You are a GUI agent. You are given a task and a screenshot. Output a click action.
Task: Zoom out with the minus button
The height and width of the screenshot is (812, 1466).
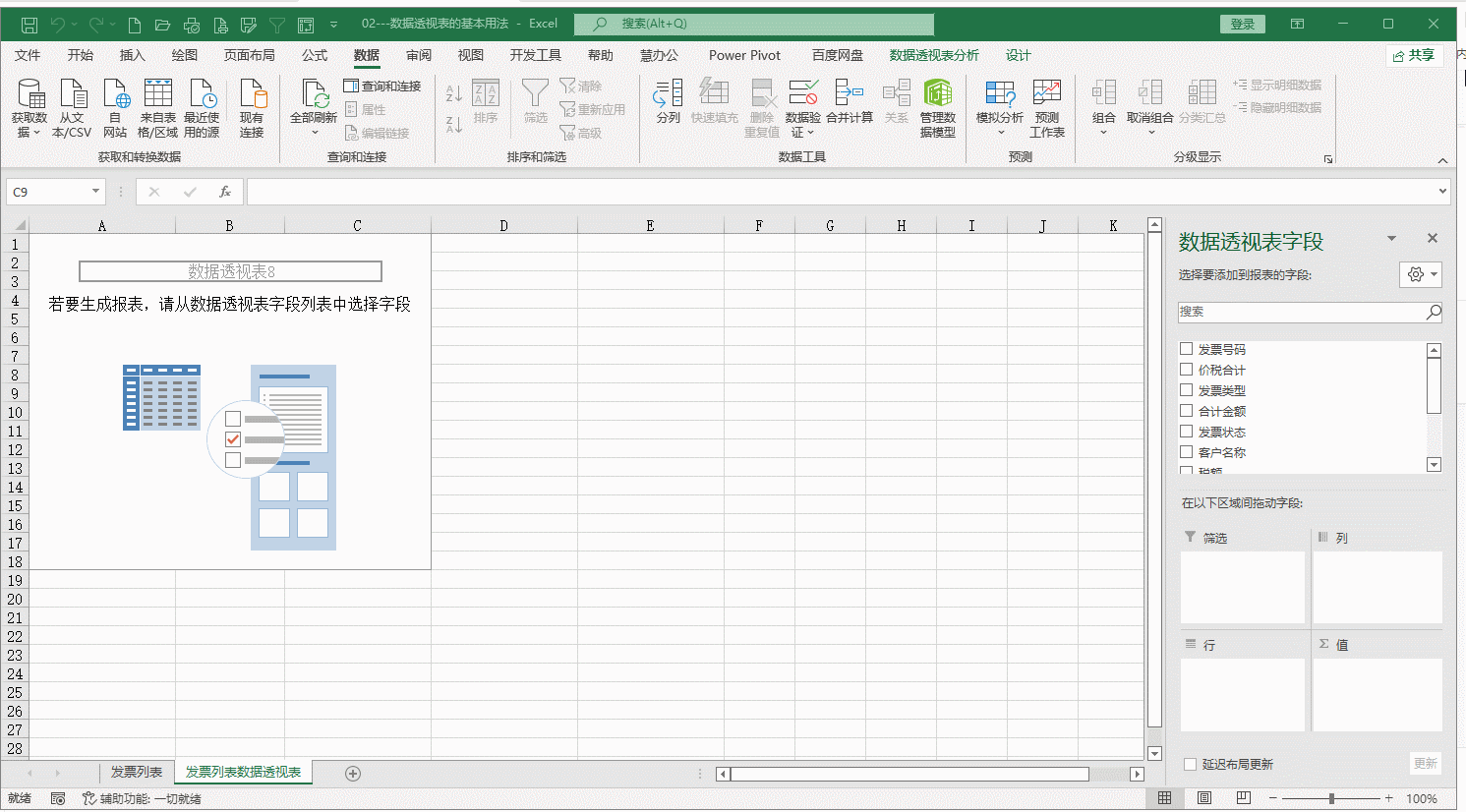[x=1272, y=798]
